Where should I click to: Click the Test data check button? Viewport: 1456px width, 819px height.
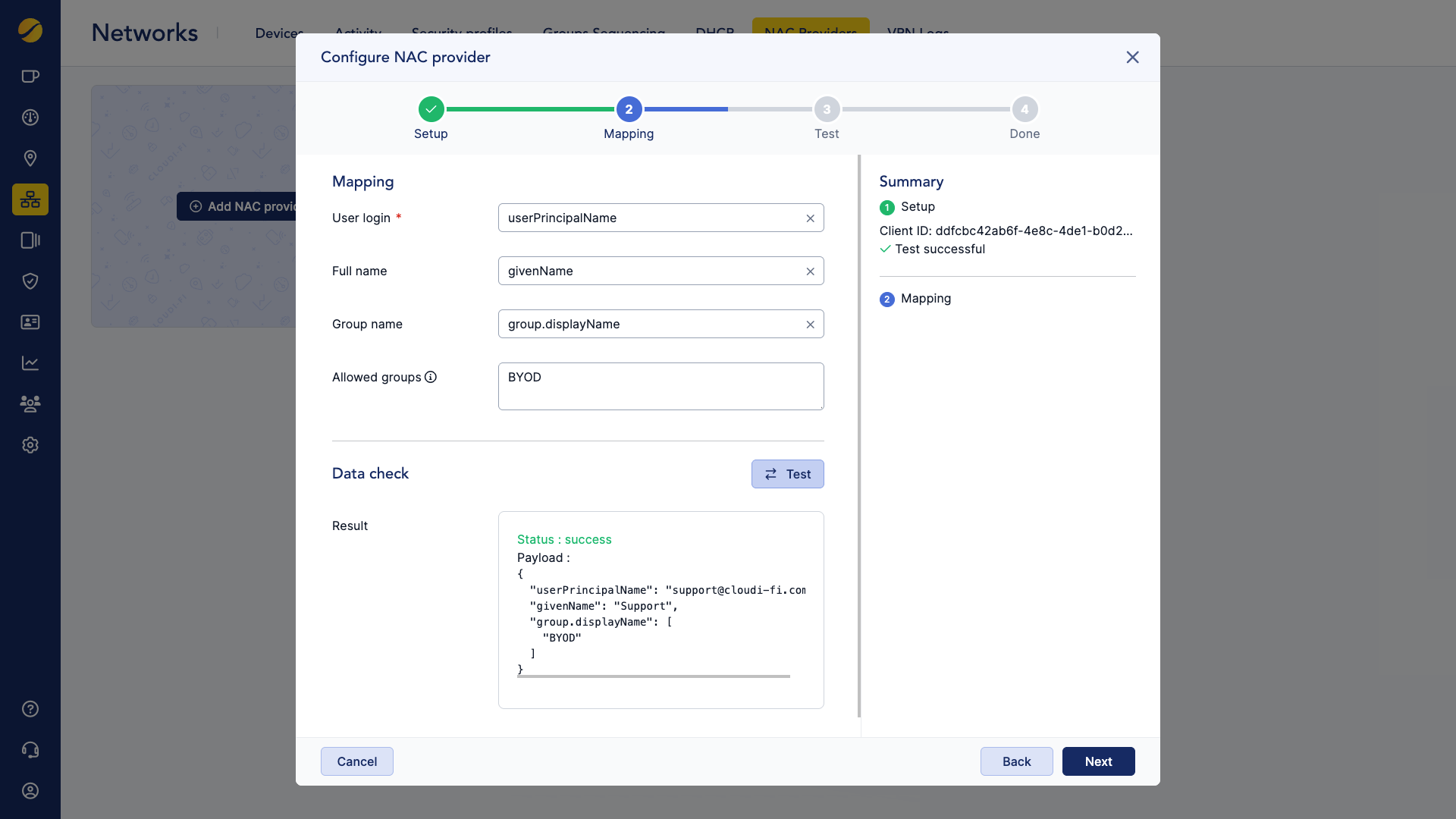click(x=787, y=474)
